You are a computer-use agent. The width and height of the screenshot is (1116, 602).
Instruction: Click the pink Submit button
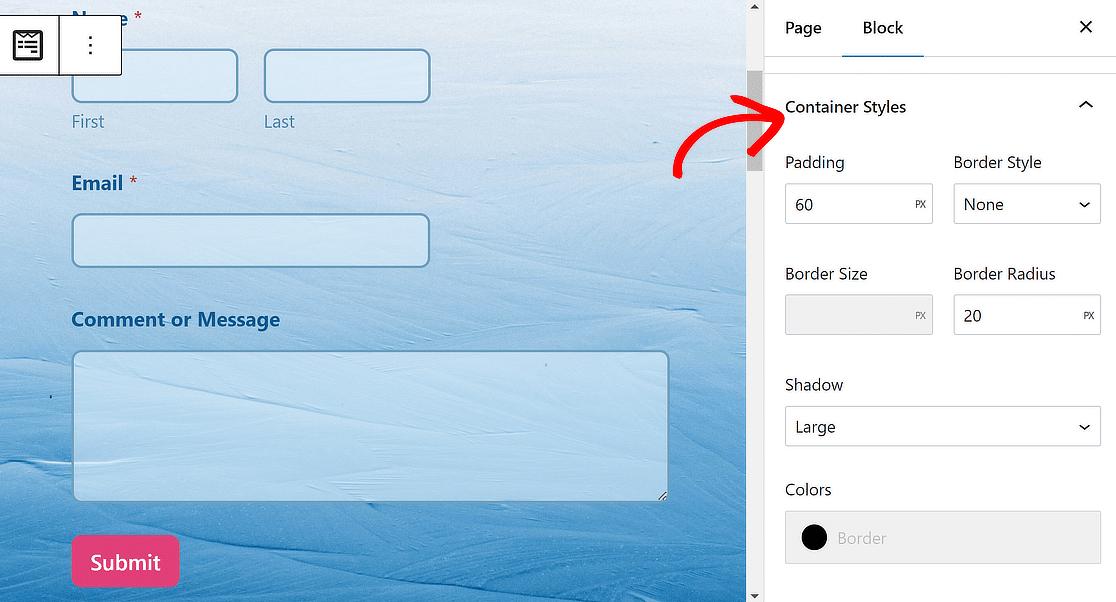(x=125, y=561)
